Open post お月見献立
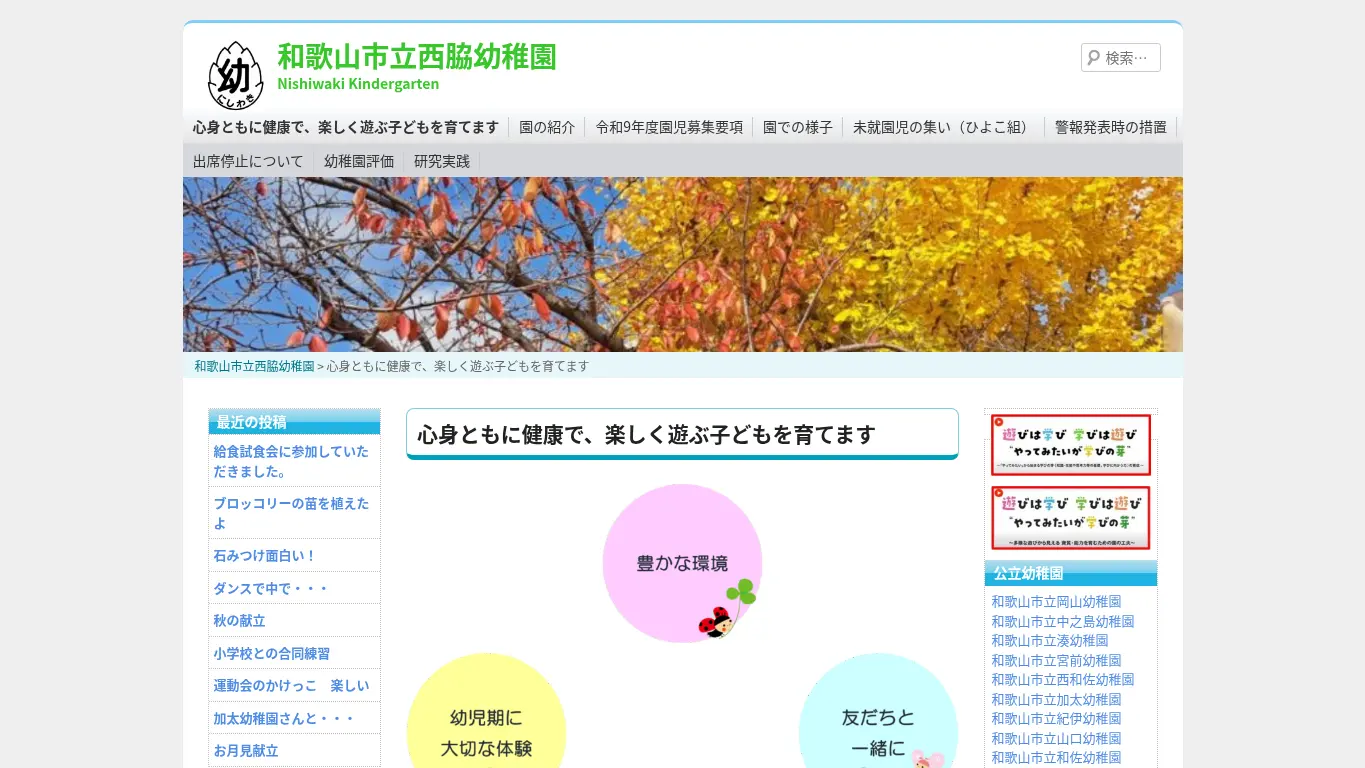This screenshot has height=768, width=1365. pos(245,751)
